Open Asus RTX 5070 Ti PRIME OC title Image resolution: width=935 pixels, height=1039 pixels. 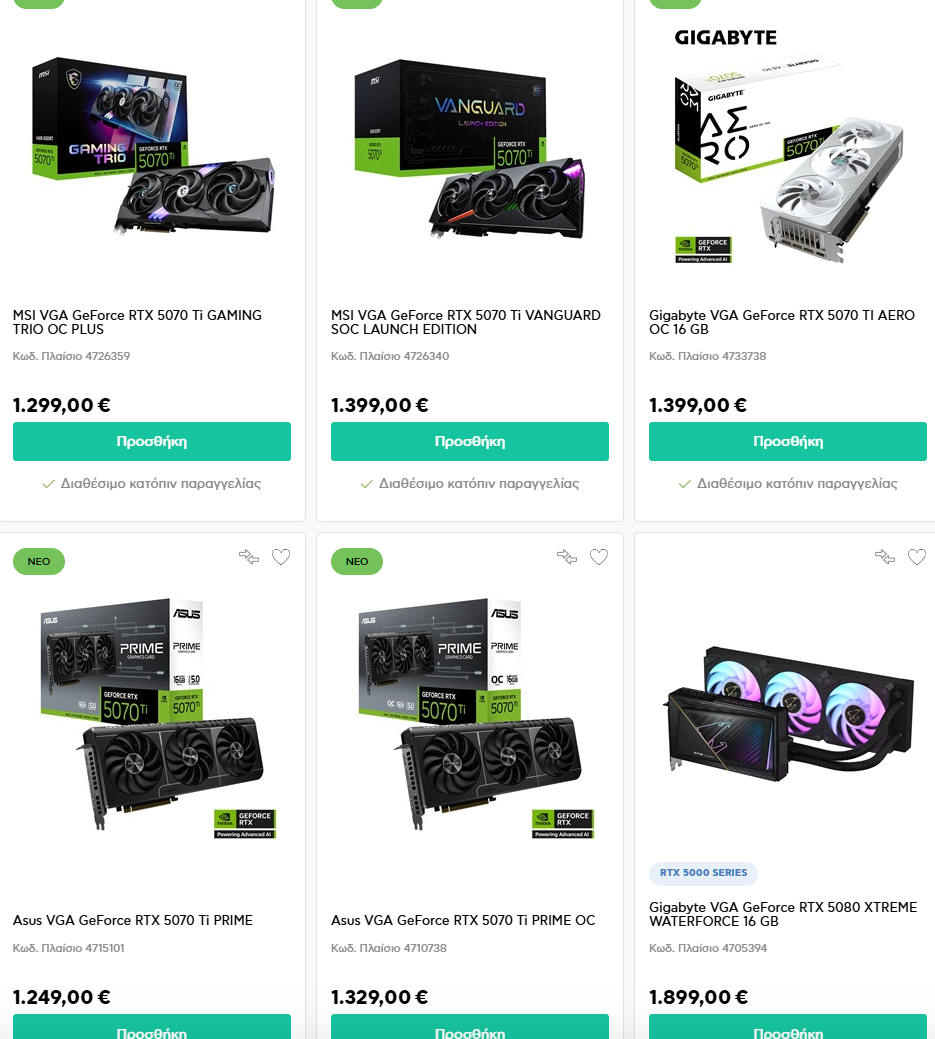click(463, 920)
